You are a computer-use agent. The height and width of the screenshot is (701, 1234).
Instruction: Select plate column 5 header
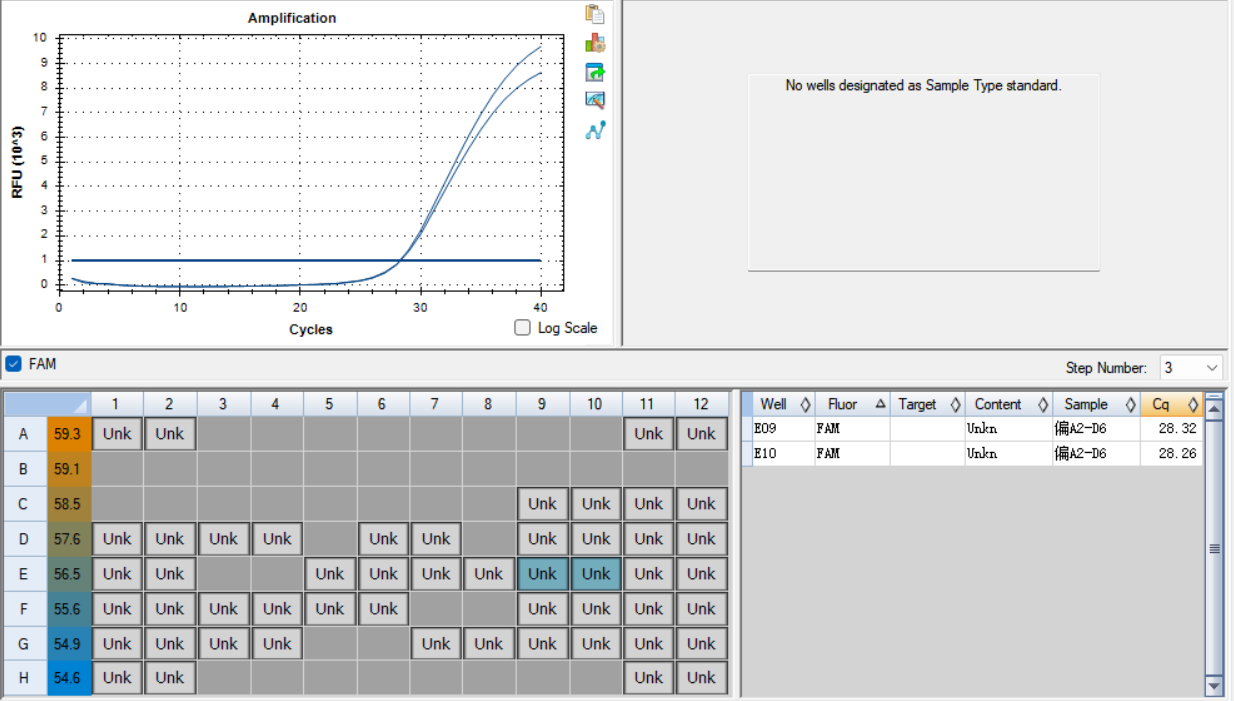tap(329, 404)
